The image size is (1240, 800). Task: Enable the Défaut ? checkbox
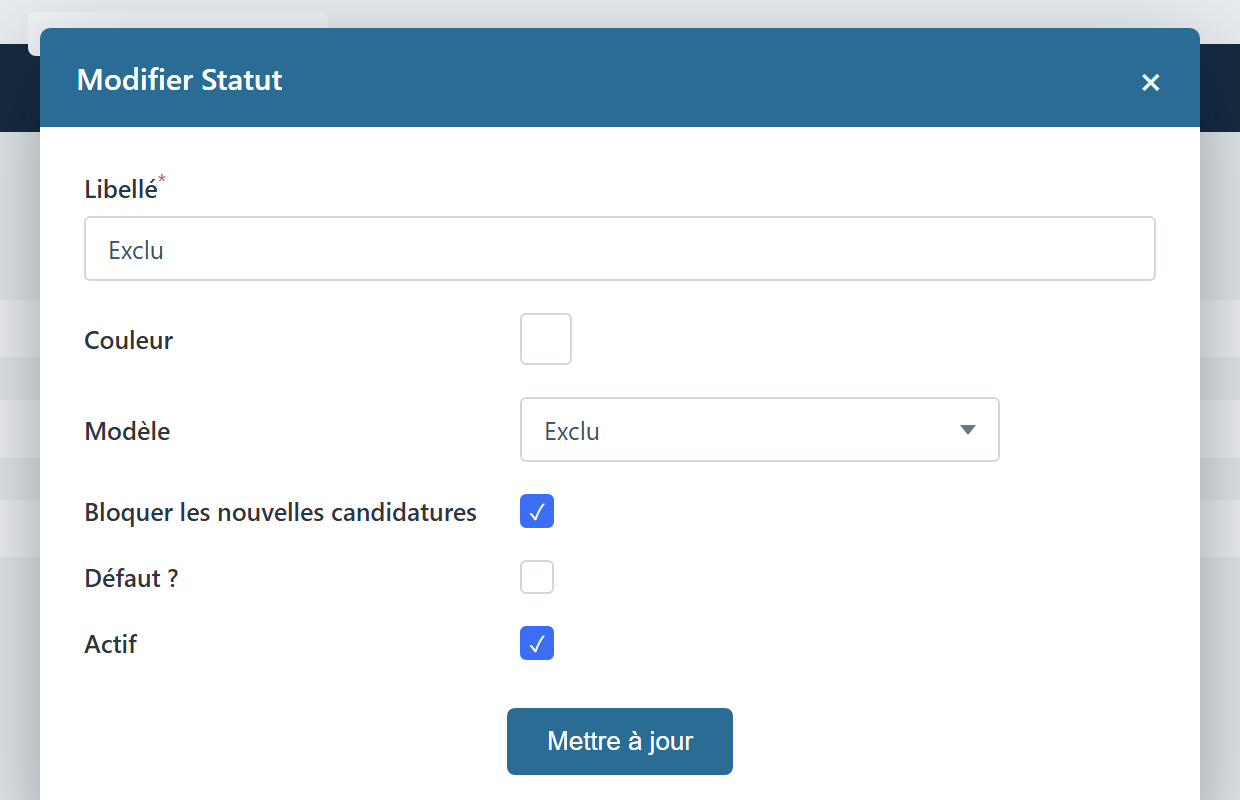537,577
